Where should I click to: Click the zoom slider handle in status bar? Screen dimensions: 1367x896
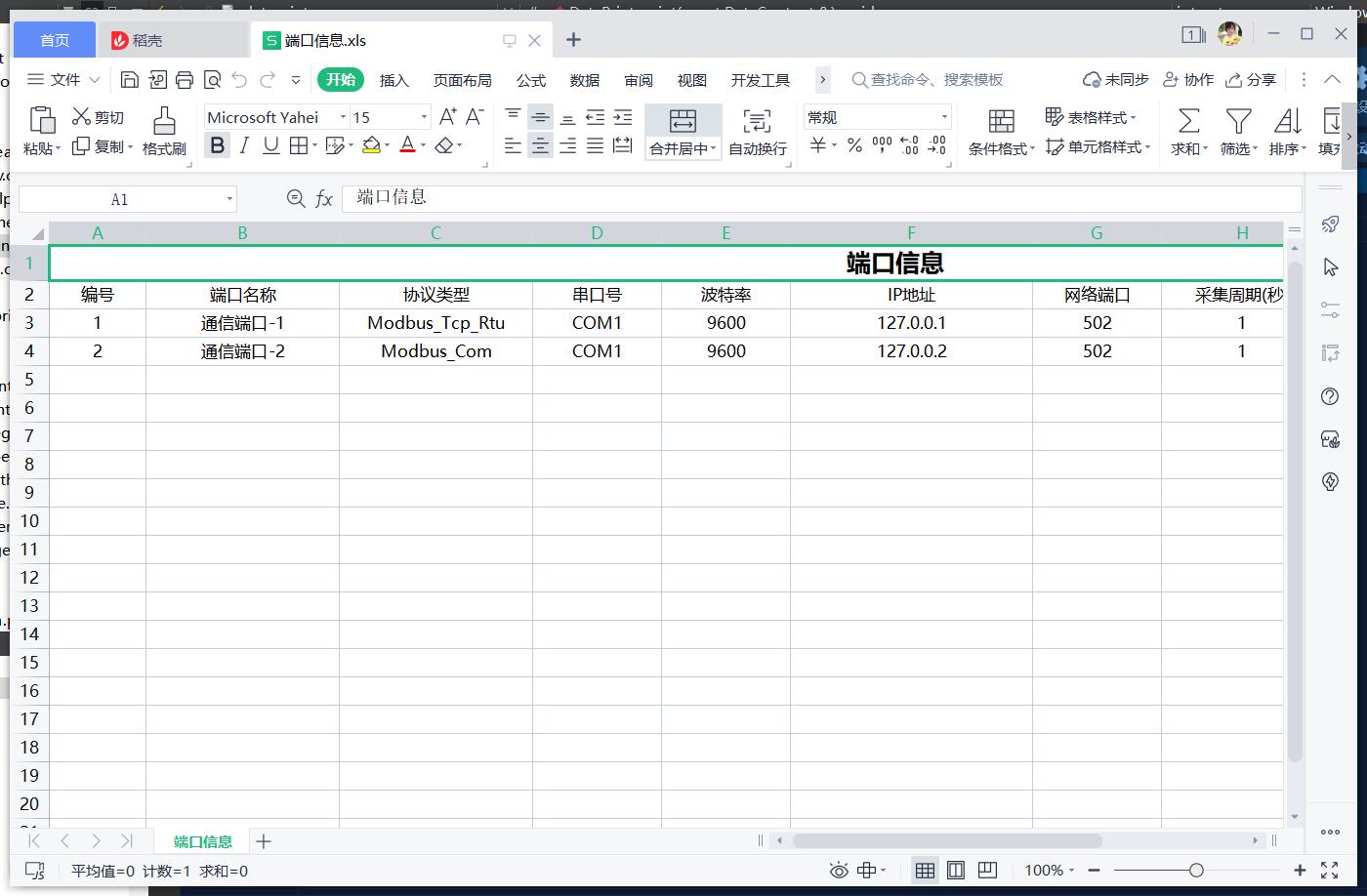(1196, 871)
